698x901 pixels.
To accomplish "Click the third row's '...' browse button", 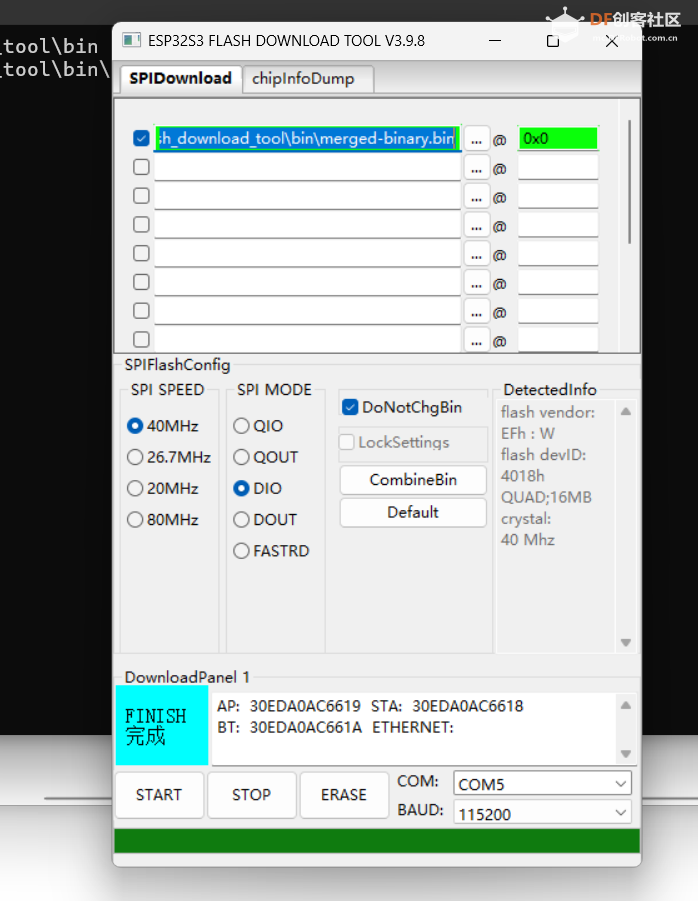I will [x=476, y=197].
